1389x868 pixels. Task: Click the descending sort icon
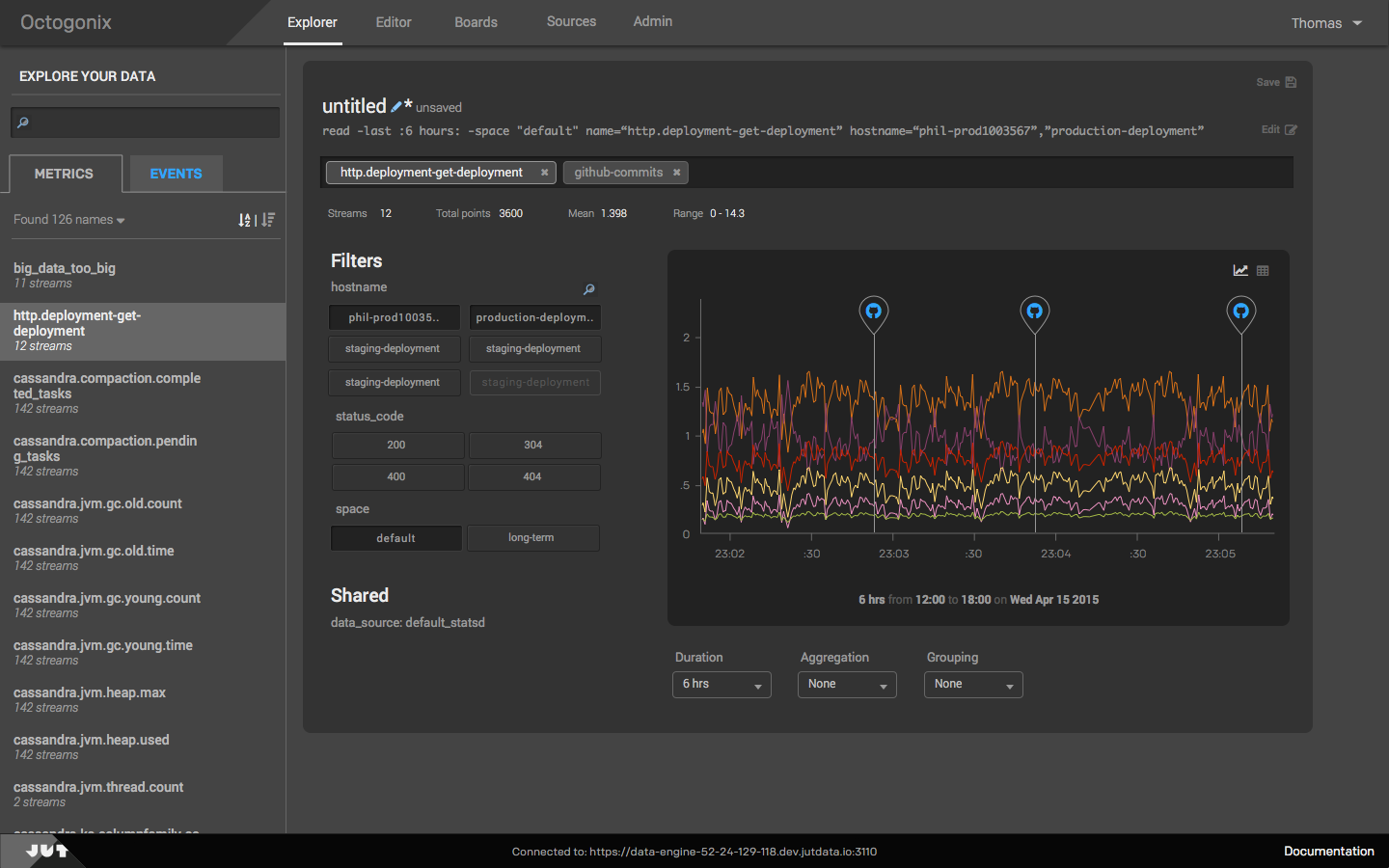[268, 220]
